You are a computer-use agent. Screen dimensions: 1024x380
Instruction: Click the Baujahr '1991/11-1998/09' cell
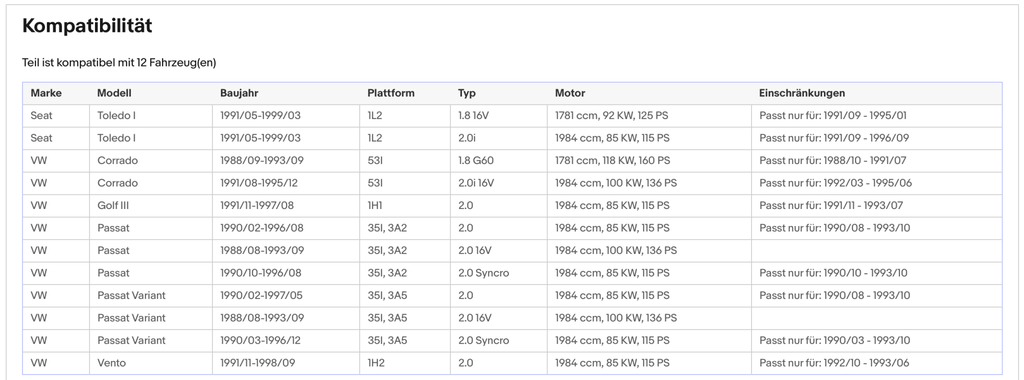click(257, 362)
